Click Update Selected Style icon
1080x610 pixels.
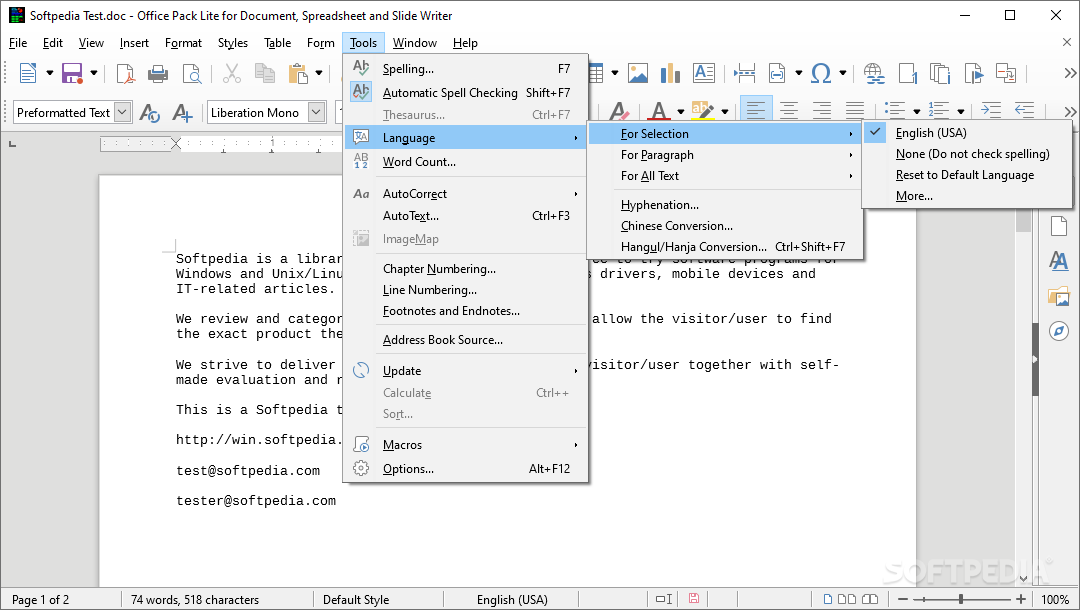(x=149, y=112)
